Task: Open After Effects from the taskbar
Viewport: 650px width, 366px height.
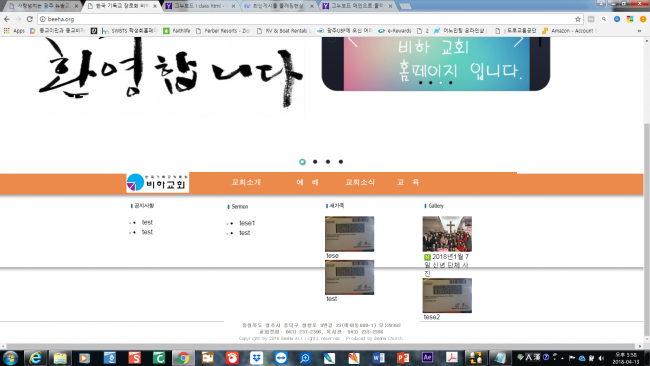Action: (427, 358)
